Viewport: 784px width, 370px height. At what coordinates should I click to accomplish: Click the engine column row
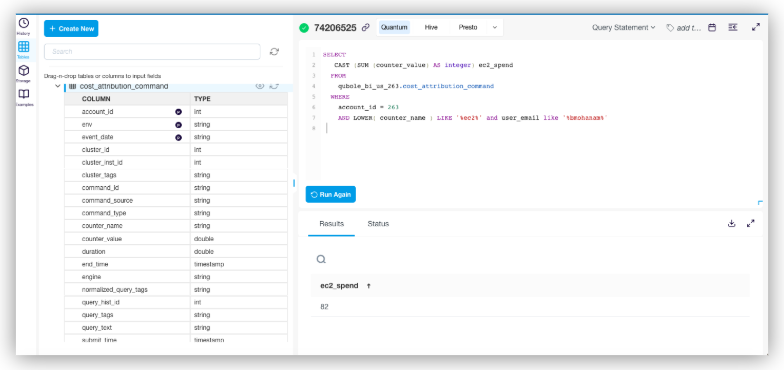tap(176, 277)
